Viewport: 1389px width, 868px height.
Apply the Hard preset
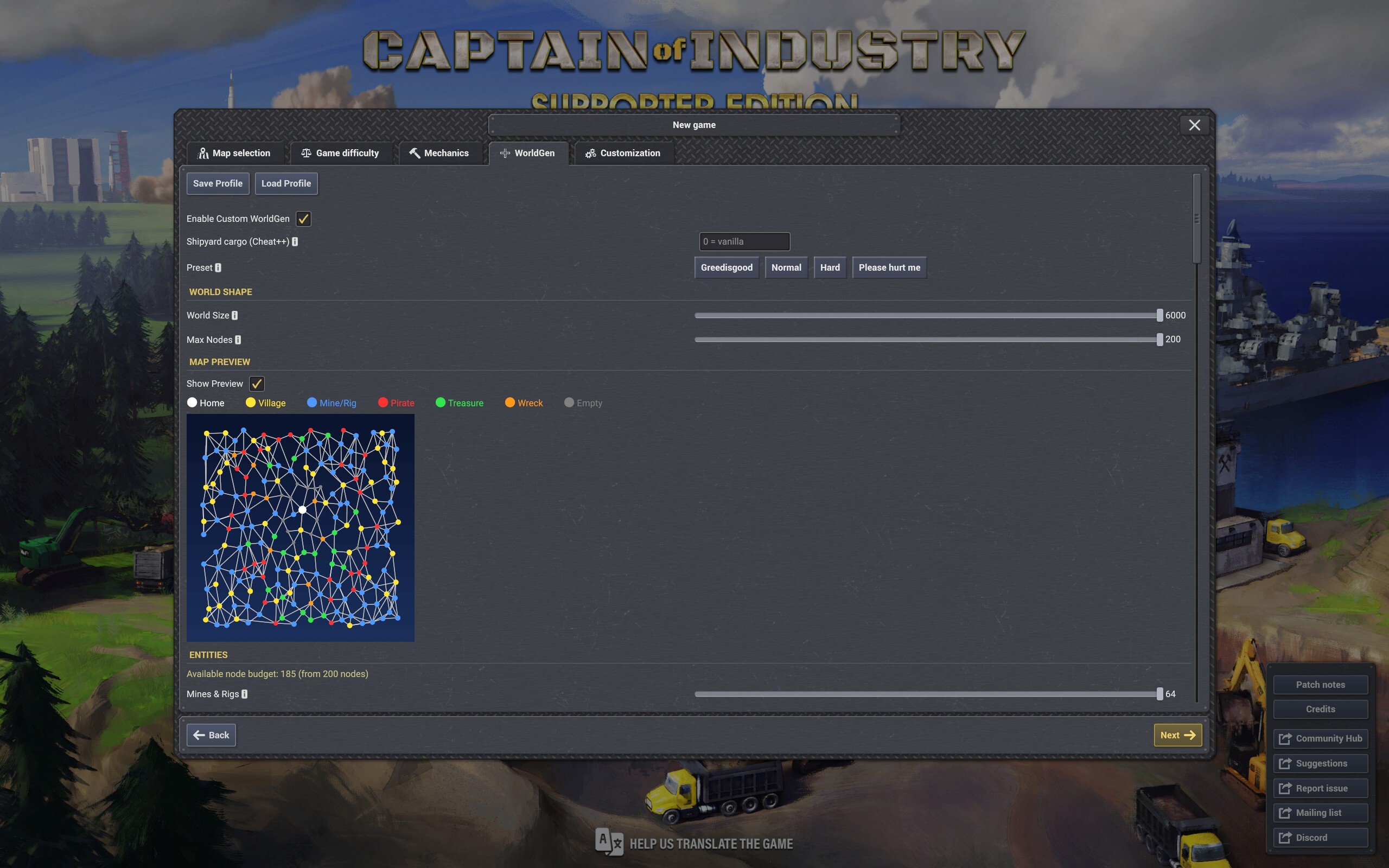click(x=830, y=267)
